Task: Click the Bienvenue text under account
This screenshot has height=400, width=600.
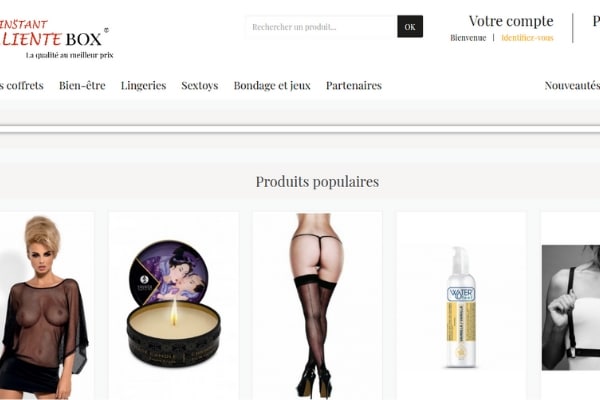Action: pos(468,38)
